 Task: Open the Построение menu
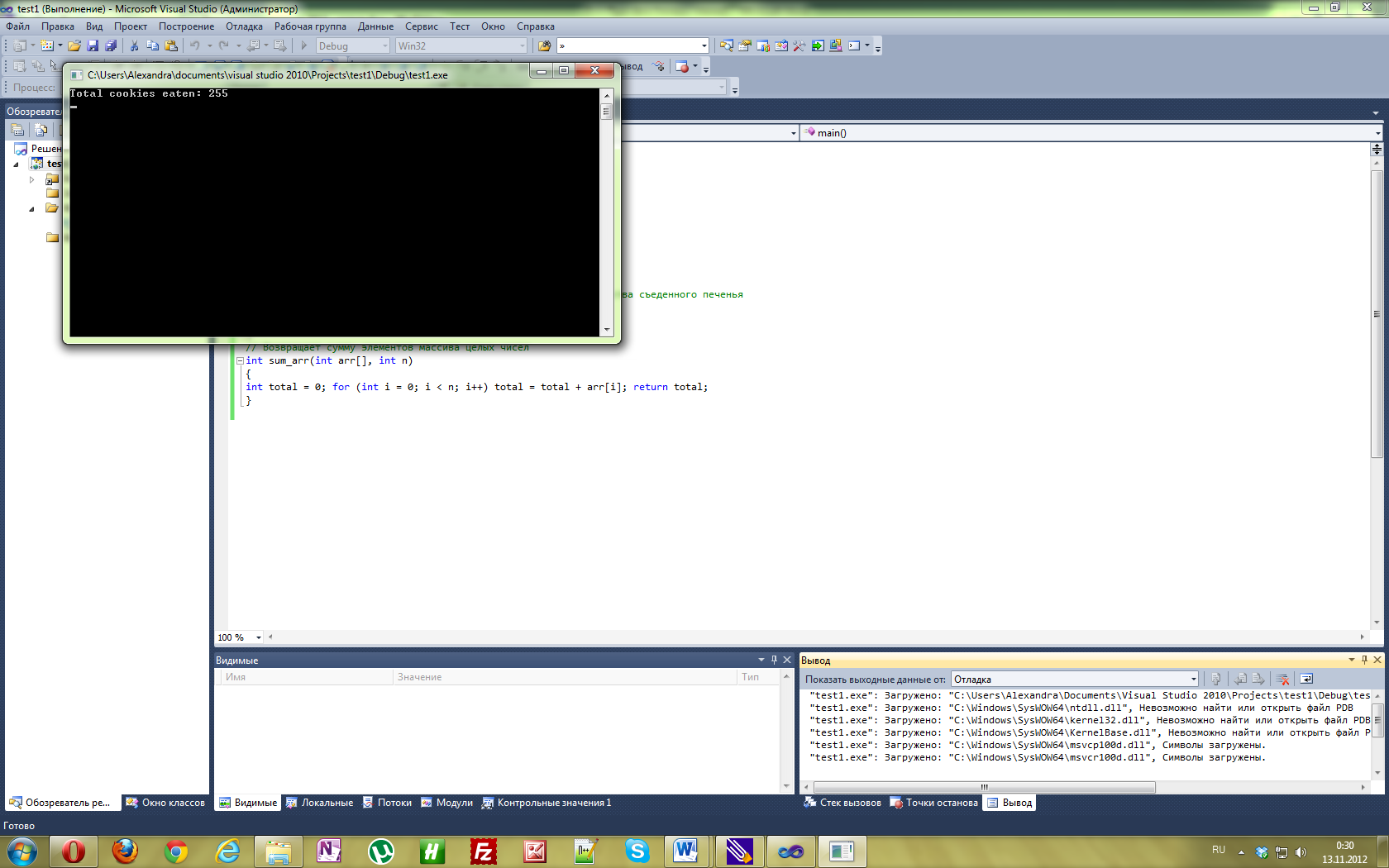186,26
